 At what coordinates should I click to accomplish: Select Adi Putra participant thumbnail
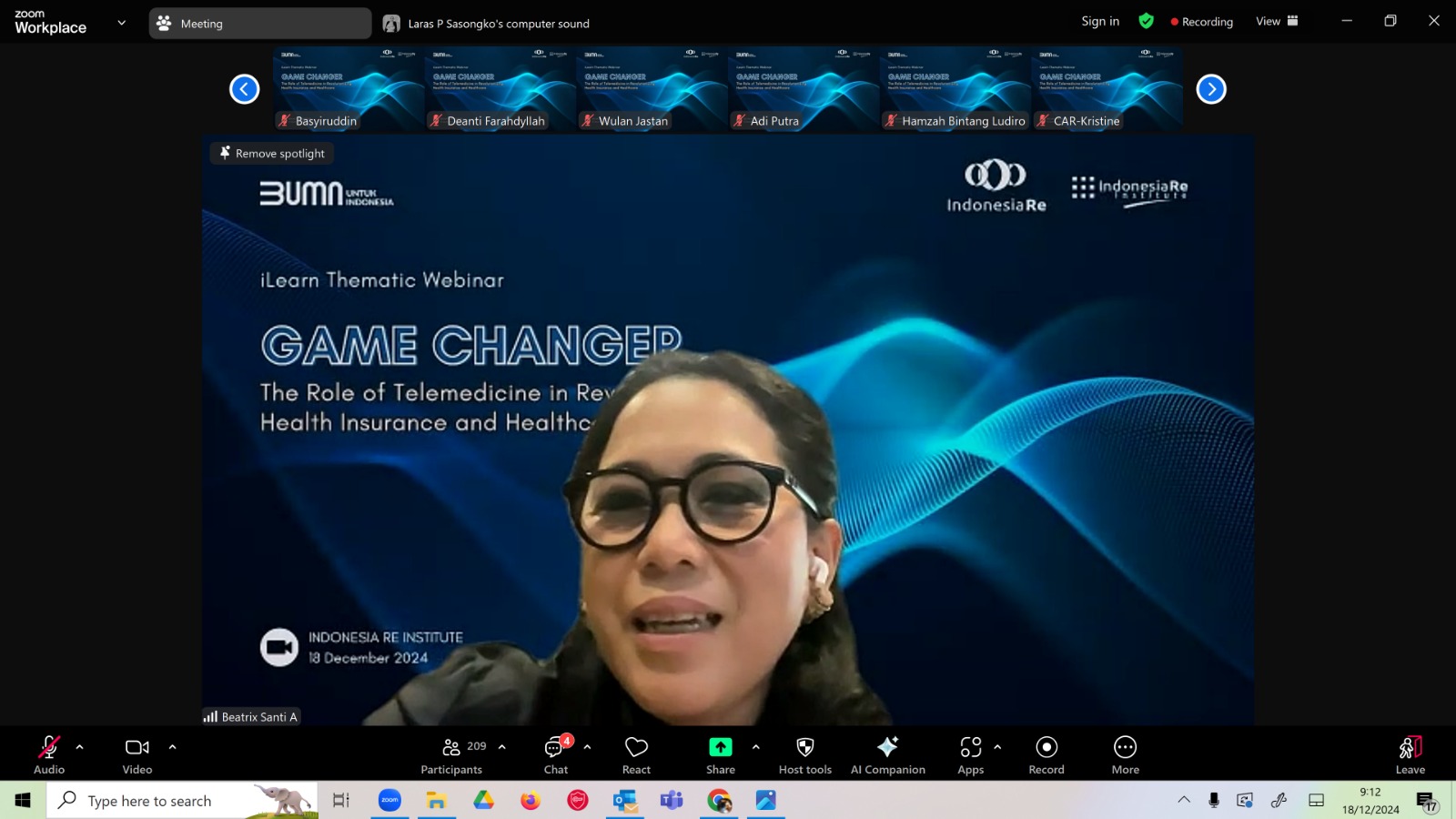pyautogui.click(x=804, y=89)
